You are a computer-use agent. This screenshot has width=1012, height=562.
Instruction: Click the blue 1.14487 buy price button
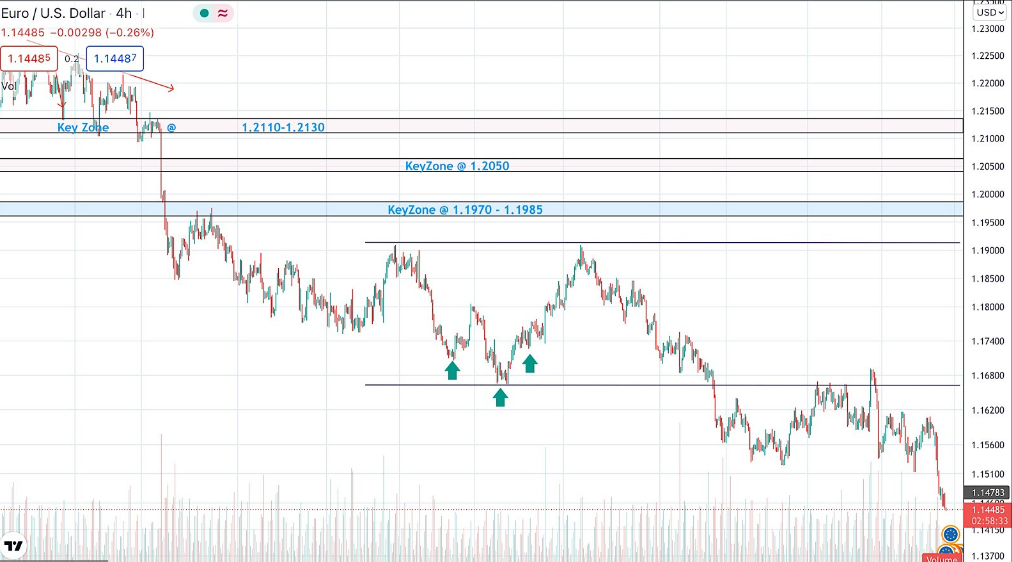point(115,59)
